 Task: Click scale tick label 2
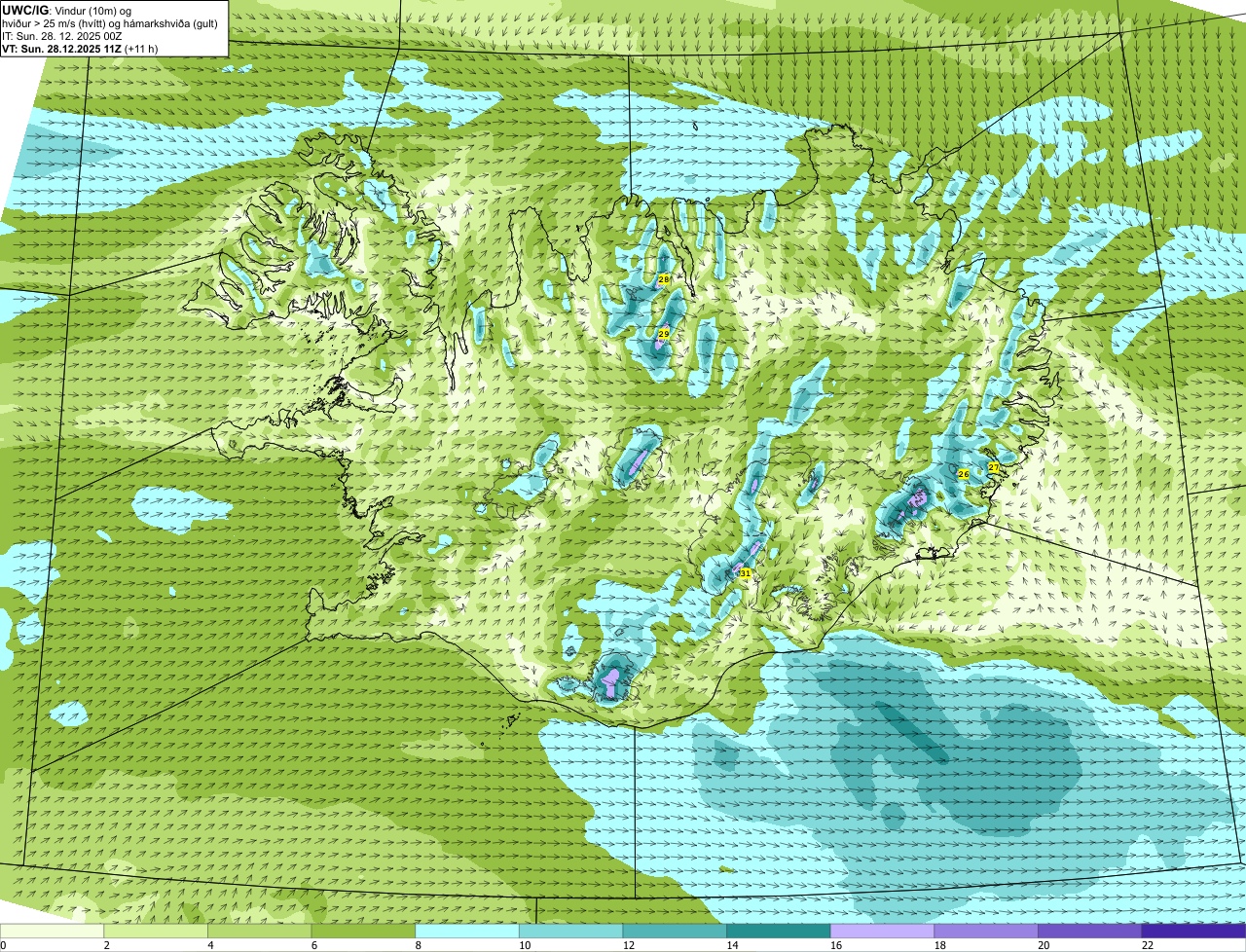point(106,945)
